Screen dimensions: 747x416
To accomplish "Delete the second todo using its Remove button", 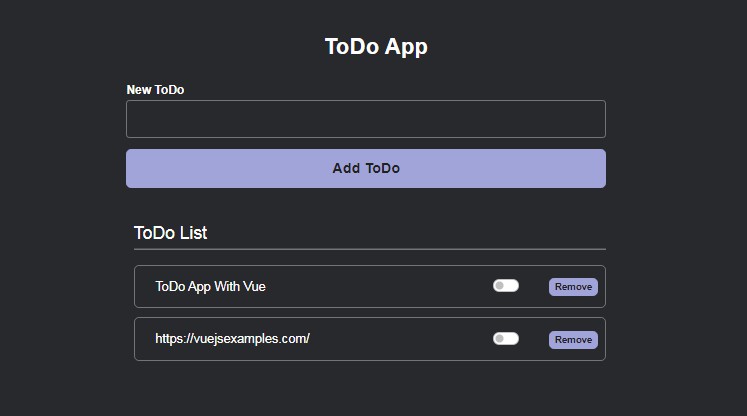I will click(573, 340).
